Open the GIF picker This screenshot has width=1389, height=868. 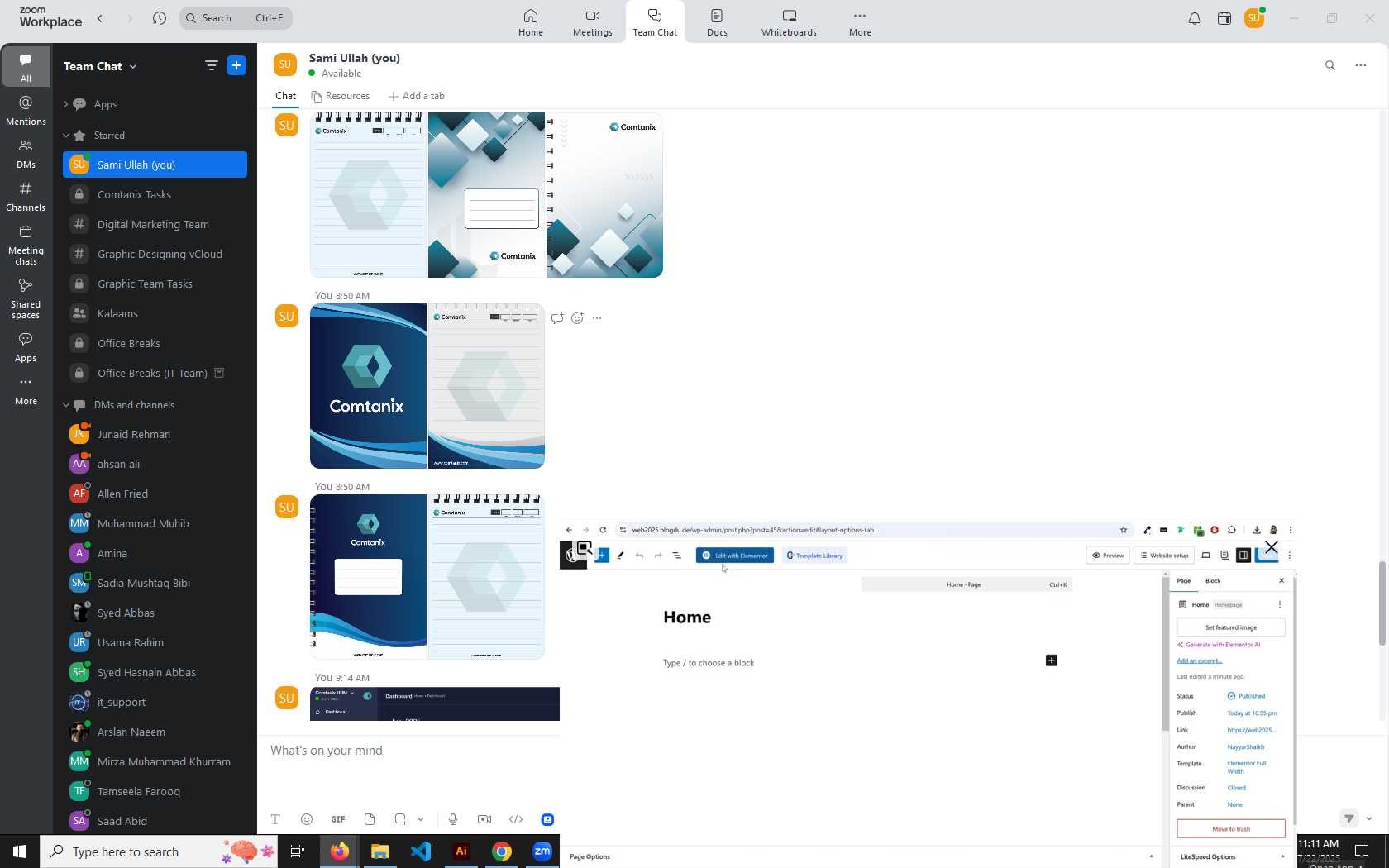pyautogui.click(x=338, y=819)
